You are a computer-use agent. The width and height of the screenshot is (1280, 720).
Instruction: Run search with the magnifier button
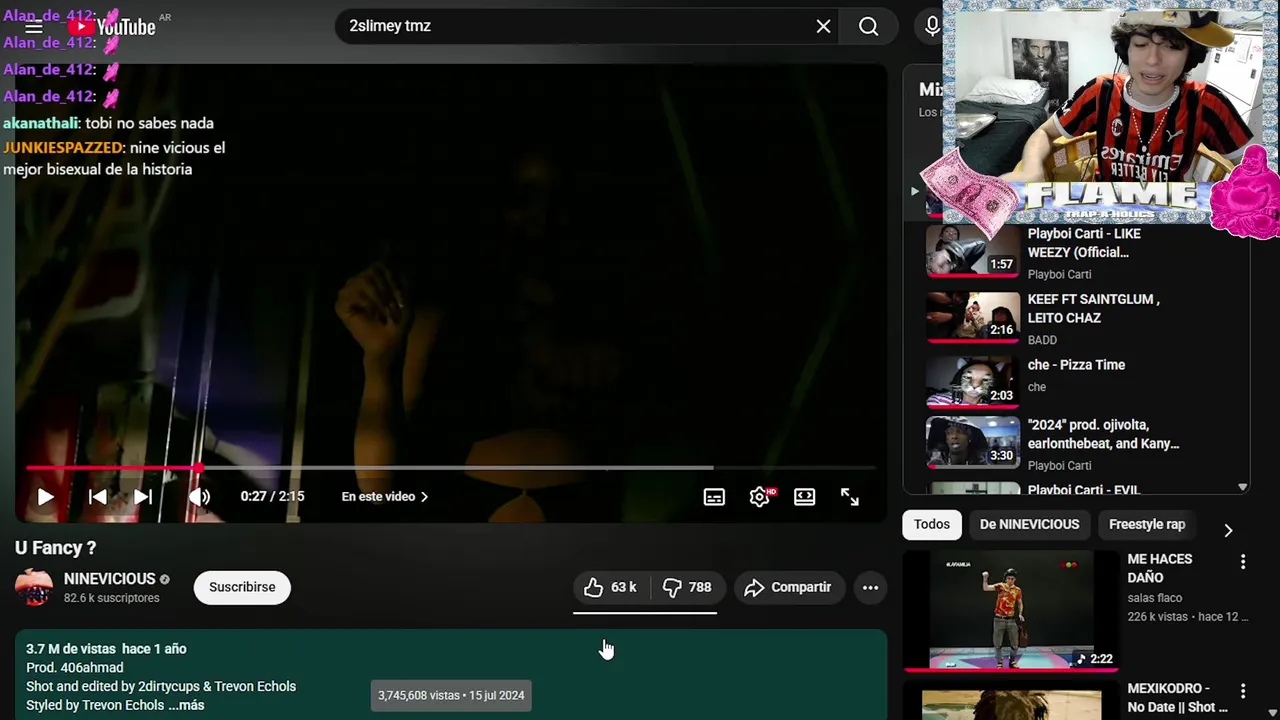[868, 26]
